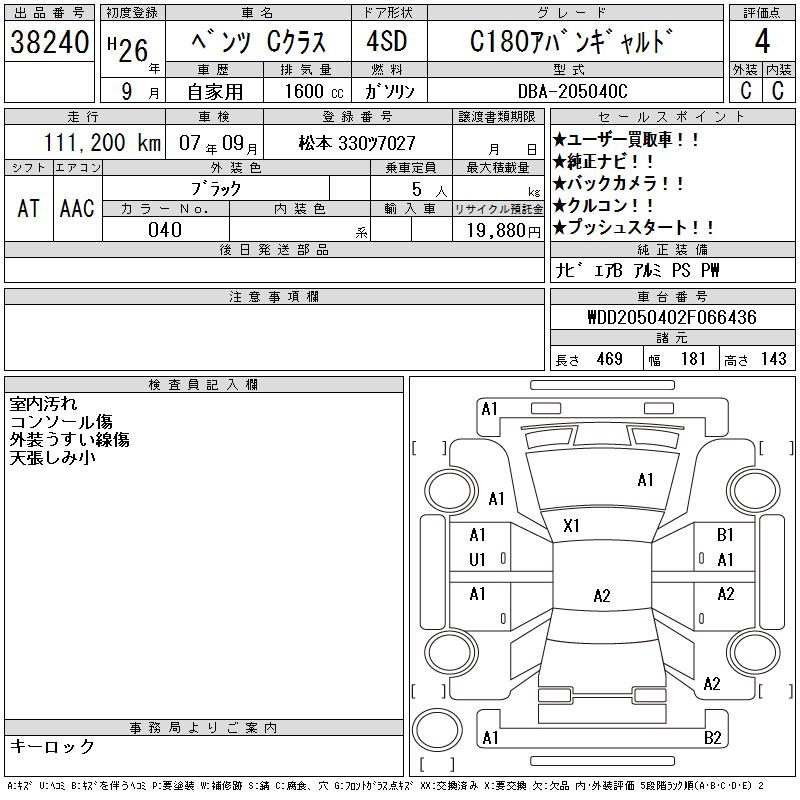Click the 後日発送部品 header
This screenshot has height=800, width=800.
(274, 249)
